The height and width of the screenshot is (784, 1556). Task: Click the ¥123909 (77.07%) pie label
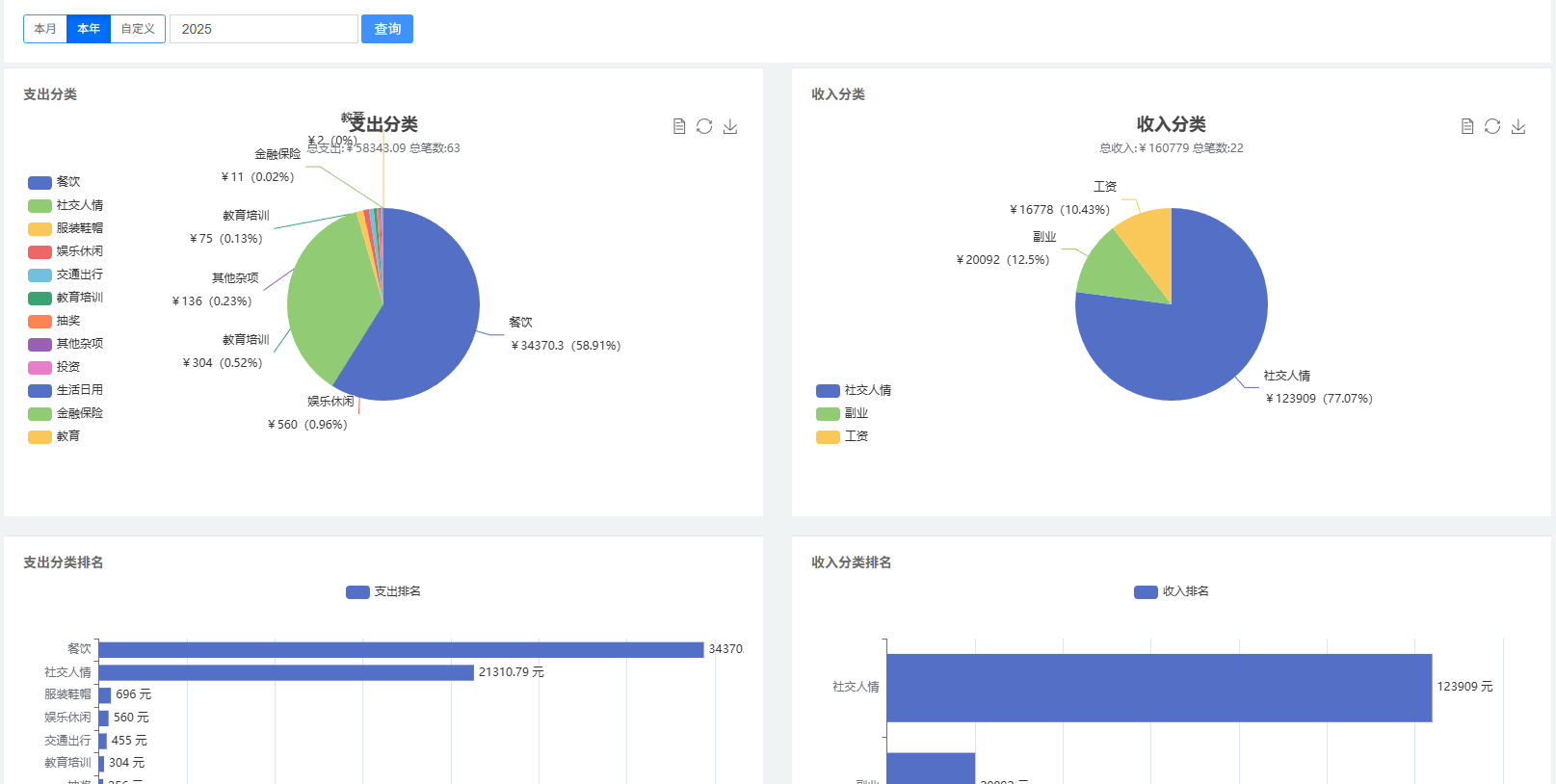coord(1319,398)
